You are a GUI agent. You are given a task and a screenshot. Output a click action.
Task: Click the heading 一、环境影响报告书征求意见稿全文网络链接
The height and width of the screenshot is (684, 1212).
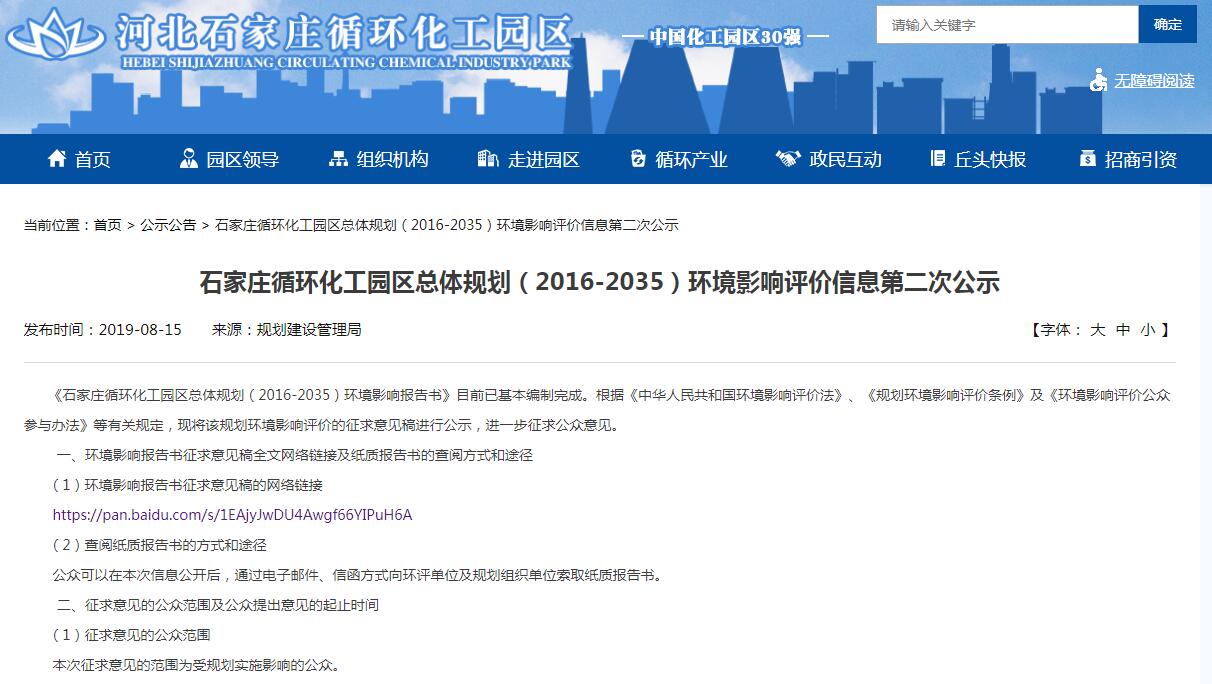[295, 455]
